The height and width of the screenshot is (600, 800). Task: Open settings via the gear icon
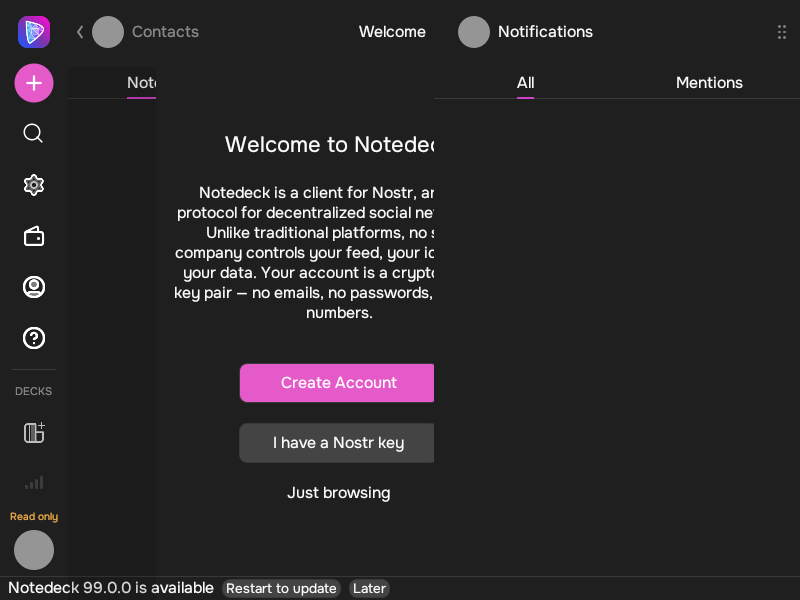pos(34,185)
